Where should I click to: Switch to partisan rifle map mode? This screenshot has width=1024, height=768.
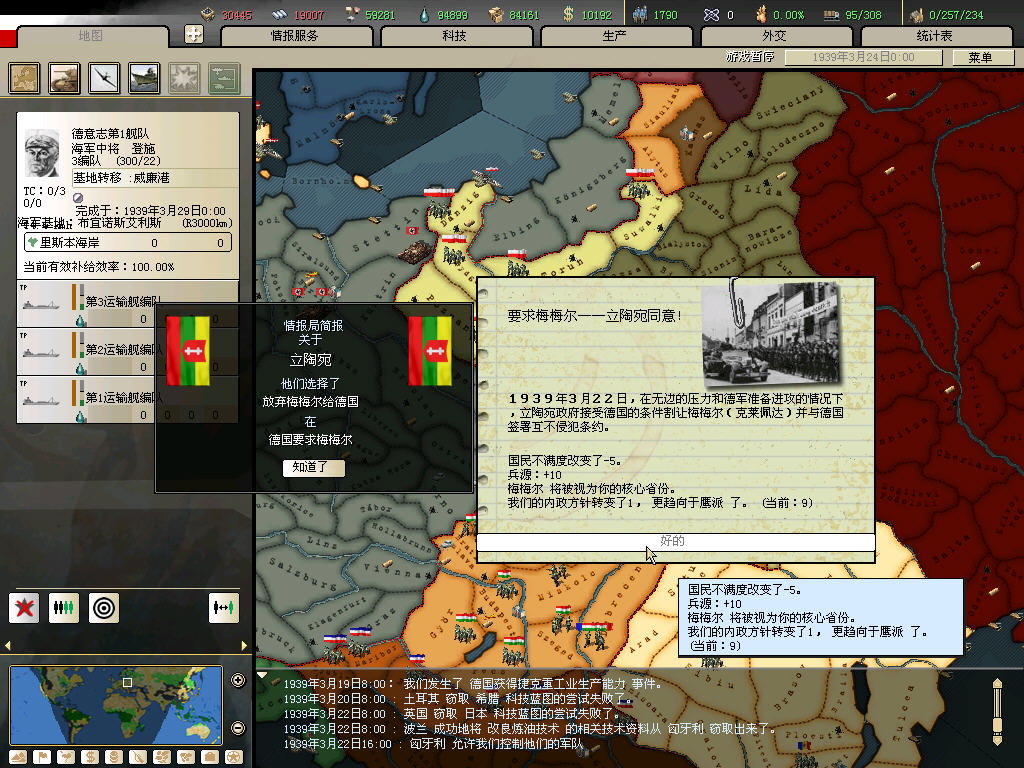coord(138,757)
